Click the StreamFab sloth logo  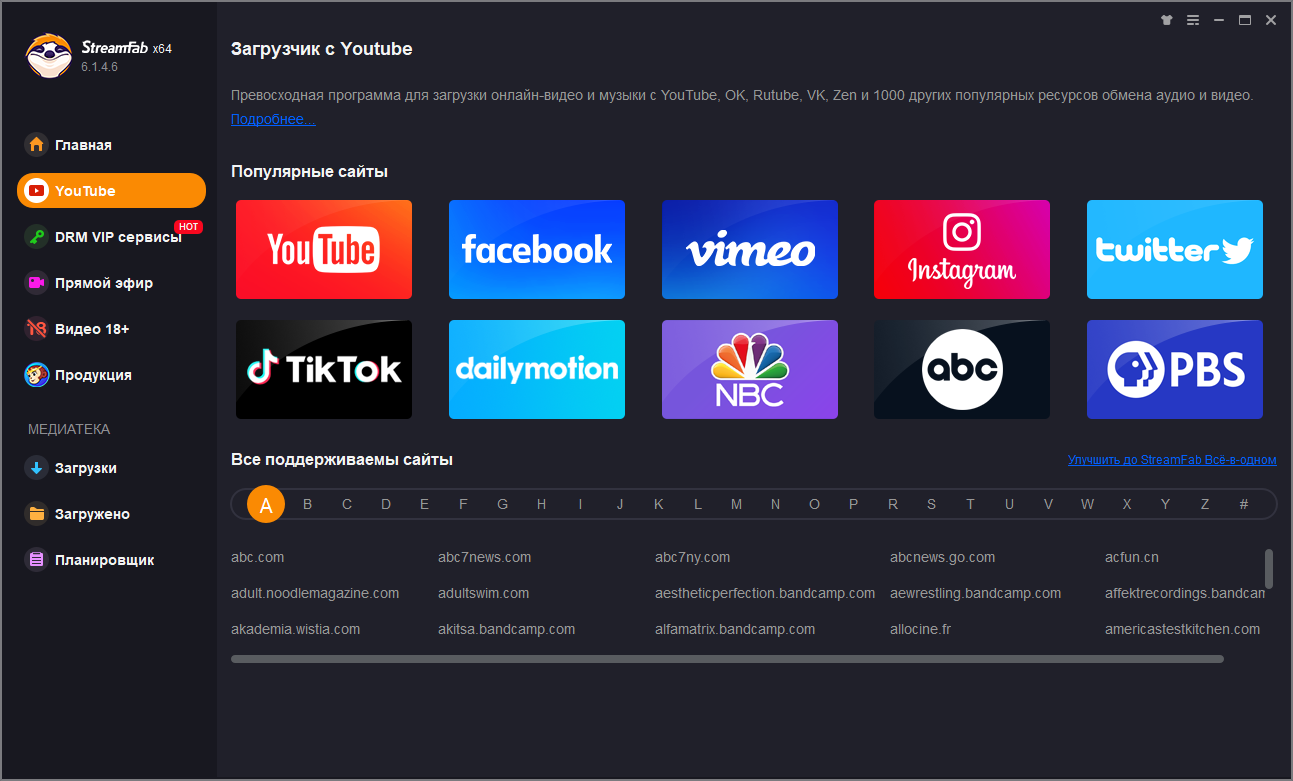(x=48, y=56)
